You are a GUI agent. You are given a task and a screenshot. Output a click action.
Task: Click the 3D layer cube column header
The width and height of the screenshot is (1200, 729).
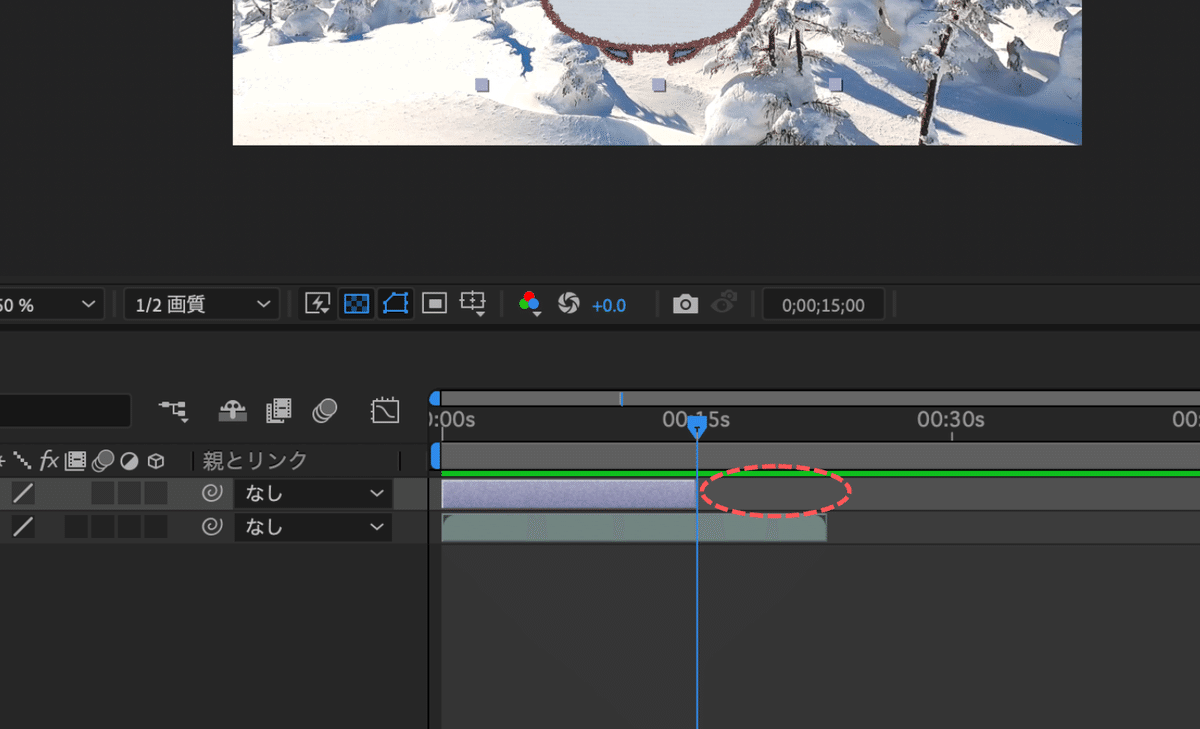pos(155,461)
